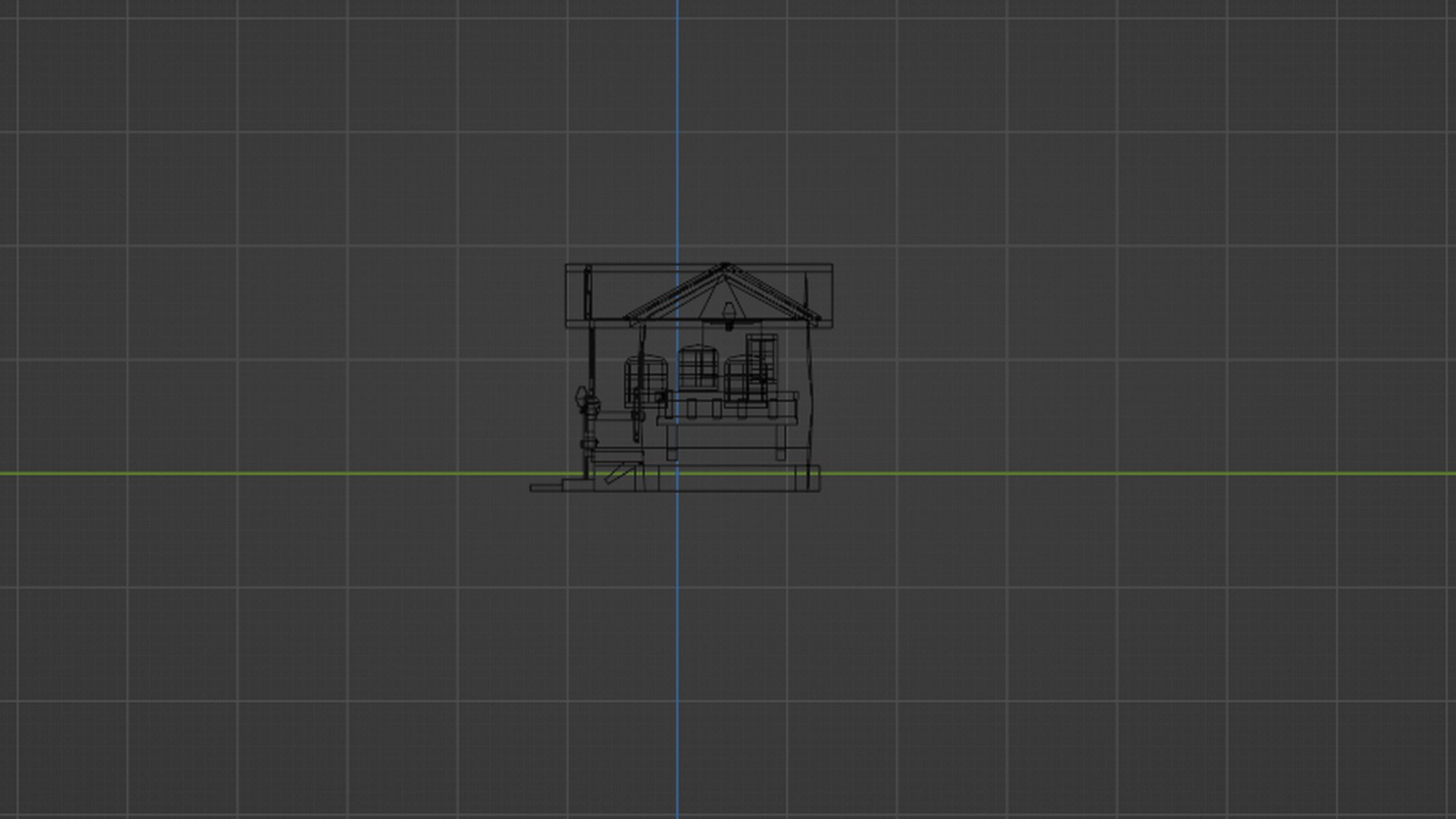Select the middle barrel on the table
The width and height of the screenshot is (1456, 819).
pos(698,368)
